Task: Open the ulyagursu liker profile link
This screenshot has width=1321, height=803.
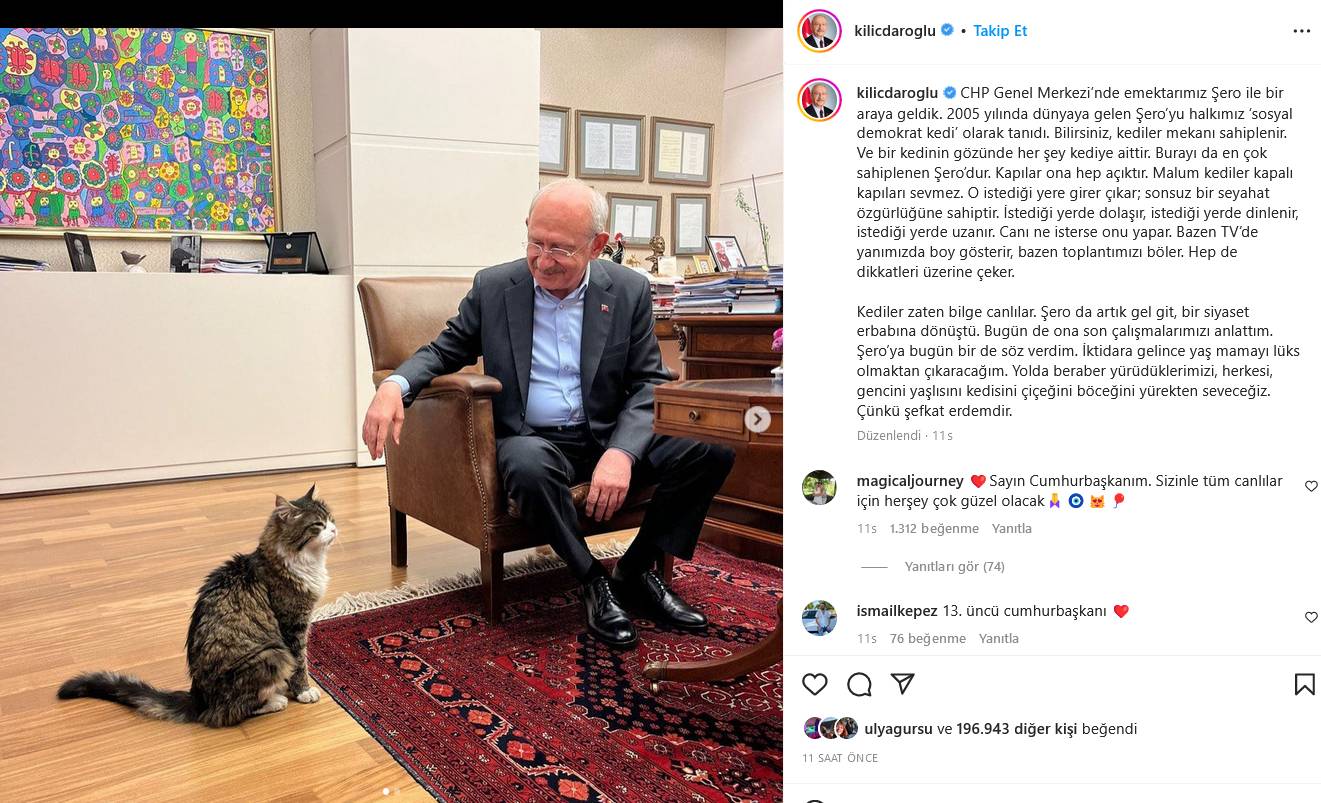Action: tap(898, 729)
